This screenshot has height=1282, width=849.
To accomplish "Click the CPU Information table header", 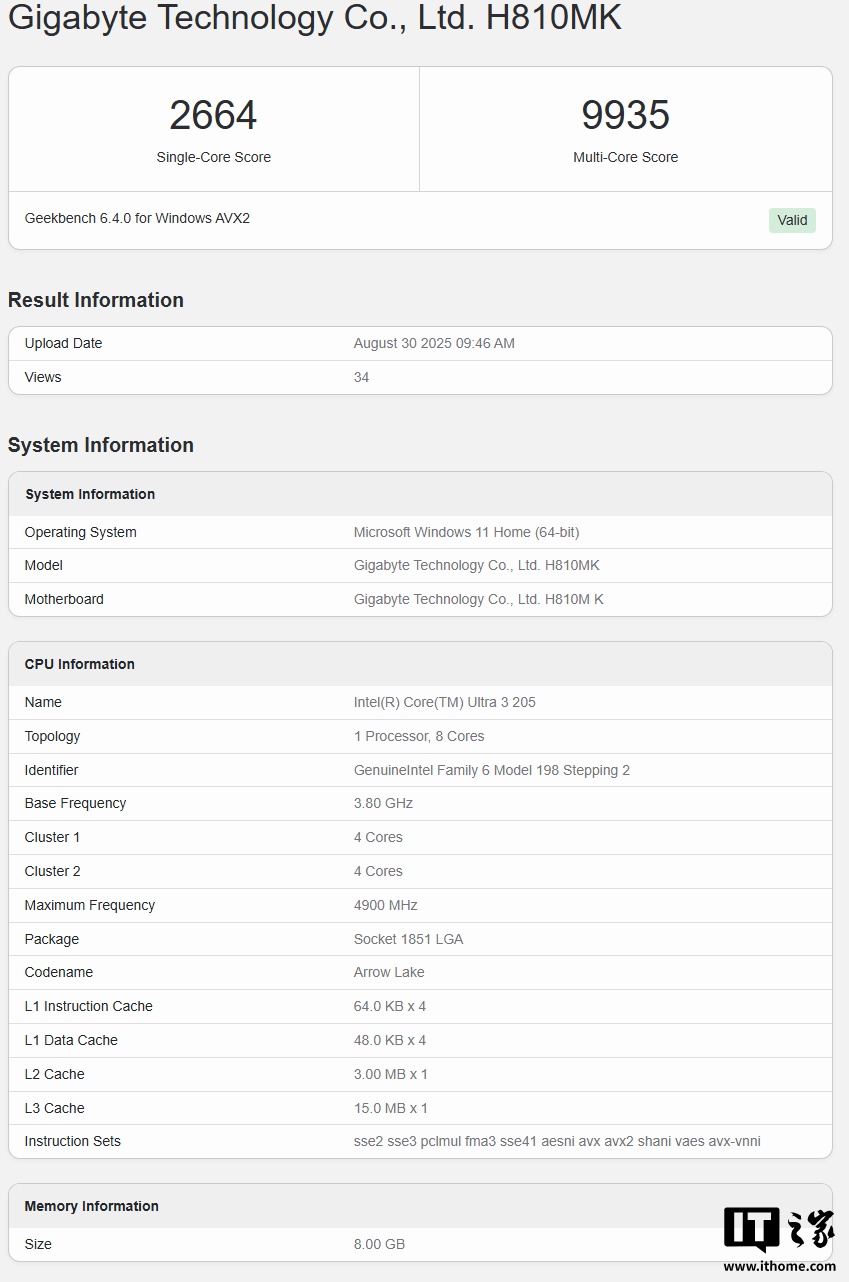I will [x=80, y=664].
